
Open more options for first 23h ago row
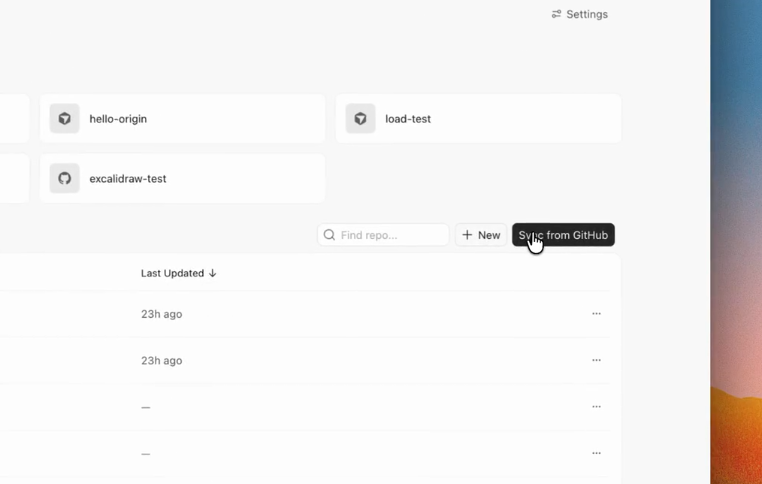click(596, 314)
